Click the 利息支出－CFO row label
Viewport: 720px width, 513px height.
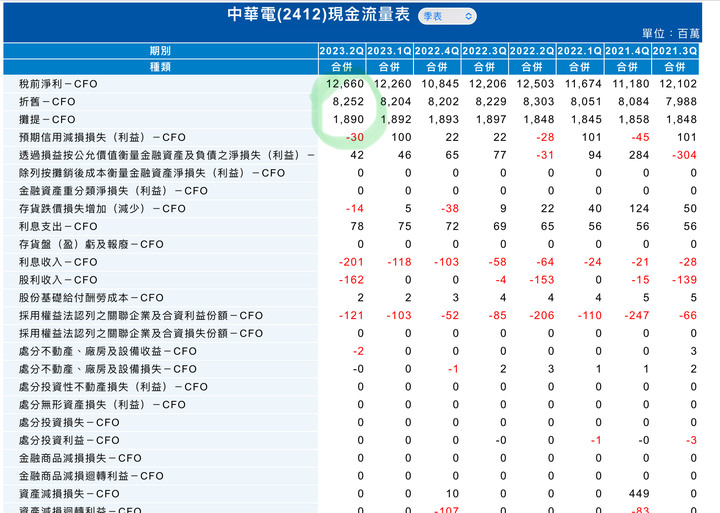tap(58, 226)
